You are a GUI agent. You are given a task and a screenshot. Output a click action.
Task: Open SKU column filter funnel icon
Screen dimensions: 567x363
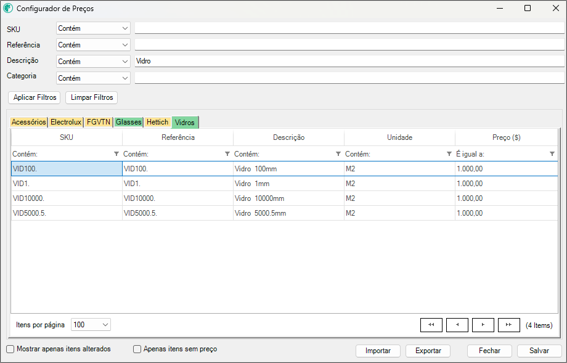[x=116, y=154]
